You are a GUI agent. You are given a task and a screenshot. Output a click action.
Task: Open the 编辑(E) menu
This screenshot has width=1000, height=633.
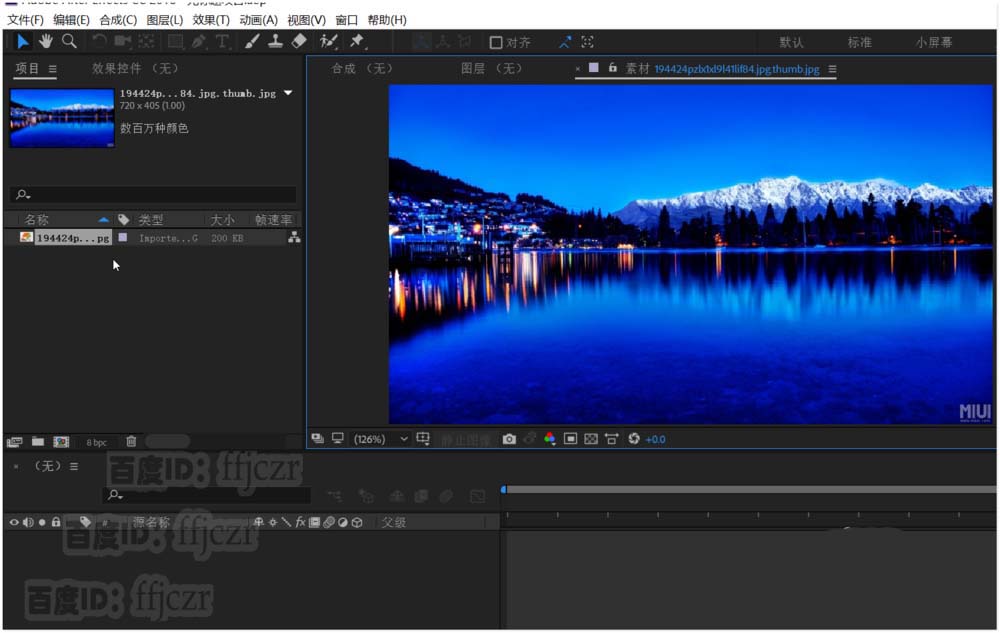pyautogui.click(x=71, y=20)
